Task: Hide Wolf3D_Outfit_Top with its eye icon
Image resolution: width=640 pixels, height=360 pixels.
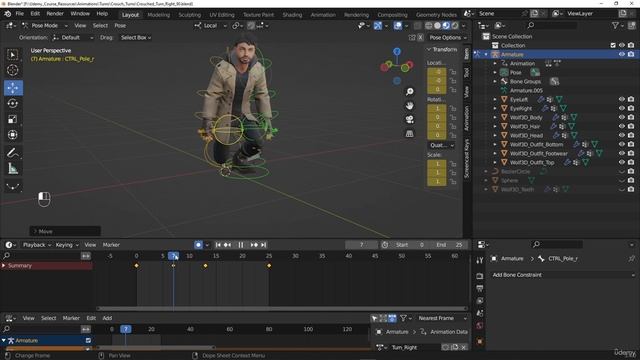Action: click(x=622, y=162)
